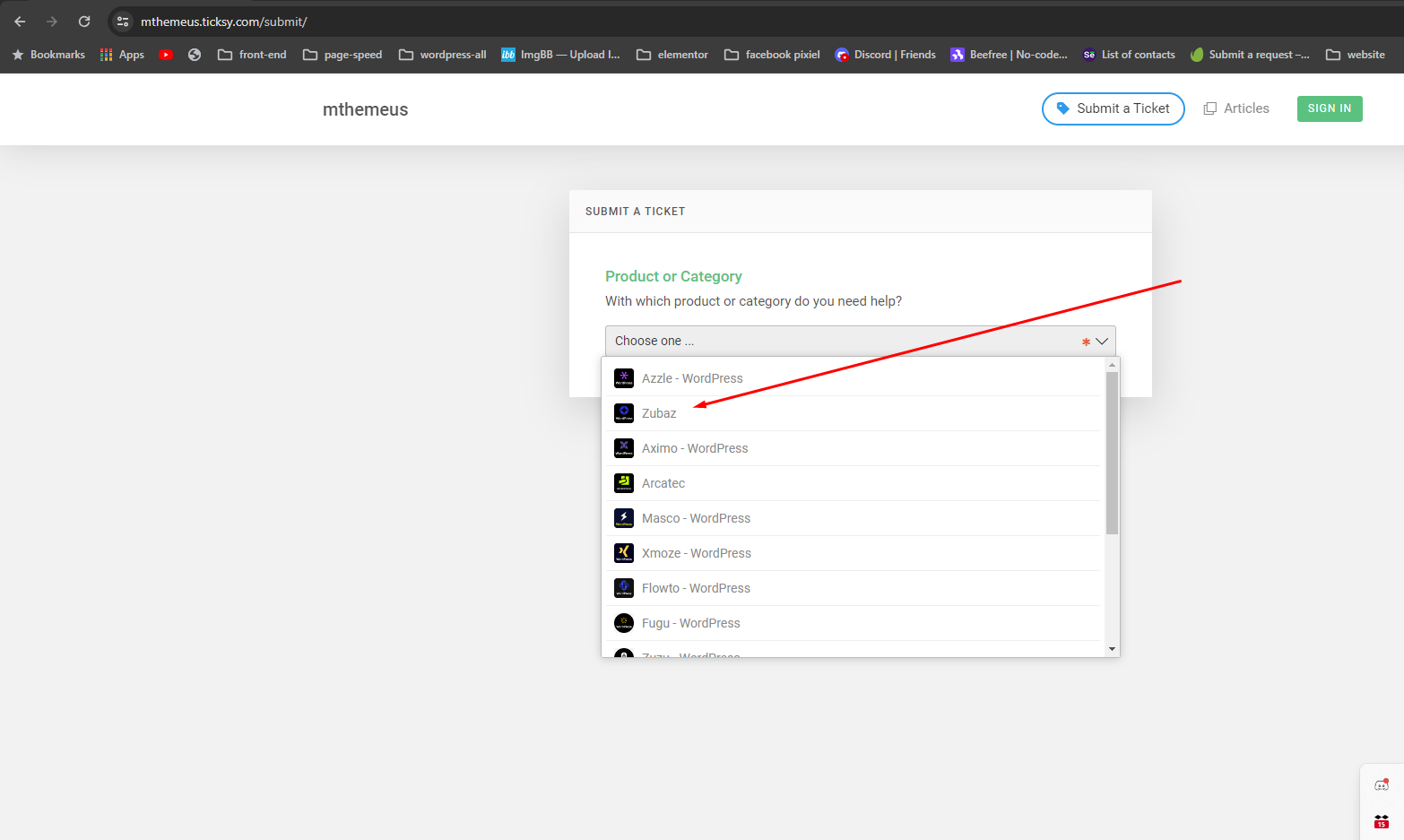This screenshot has width=1404, height=840.
Task: Click the mthemeus site logo text
Action: pos(365,109)
